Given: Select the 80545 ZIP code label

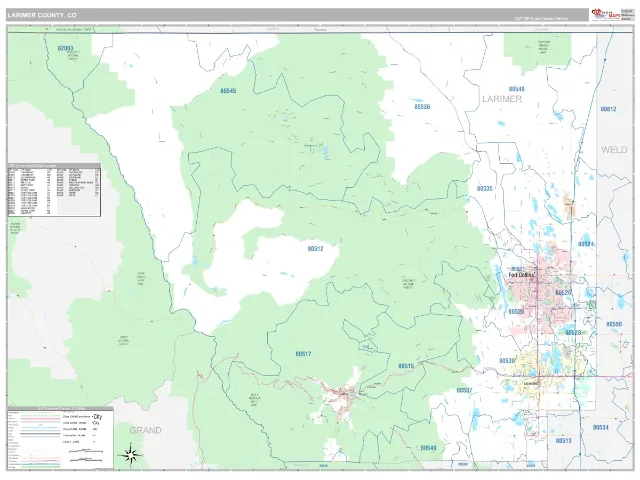Looking at the screenshot, I should pos(228,91).
